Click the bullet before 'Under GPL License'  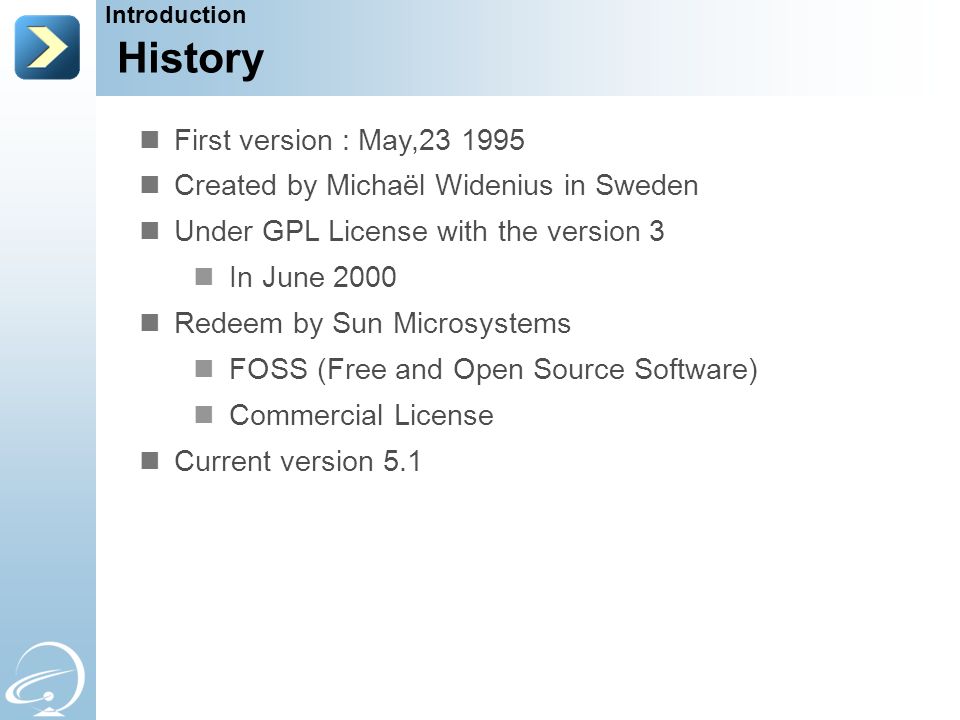click(x=150, y=231)
